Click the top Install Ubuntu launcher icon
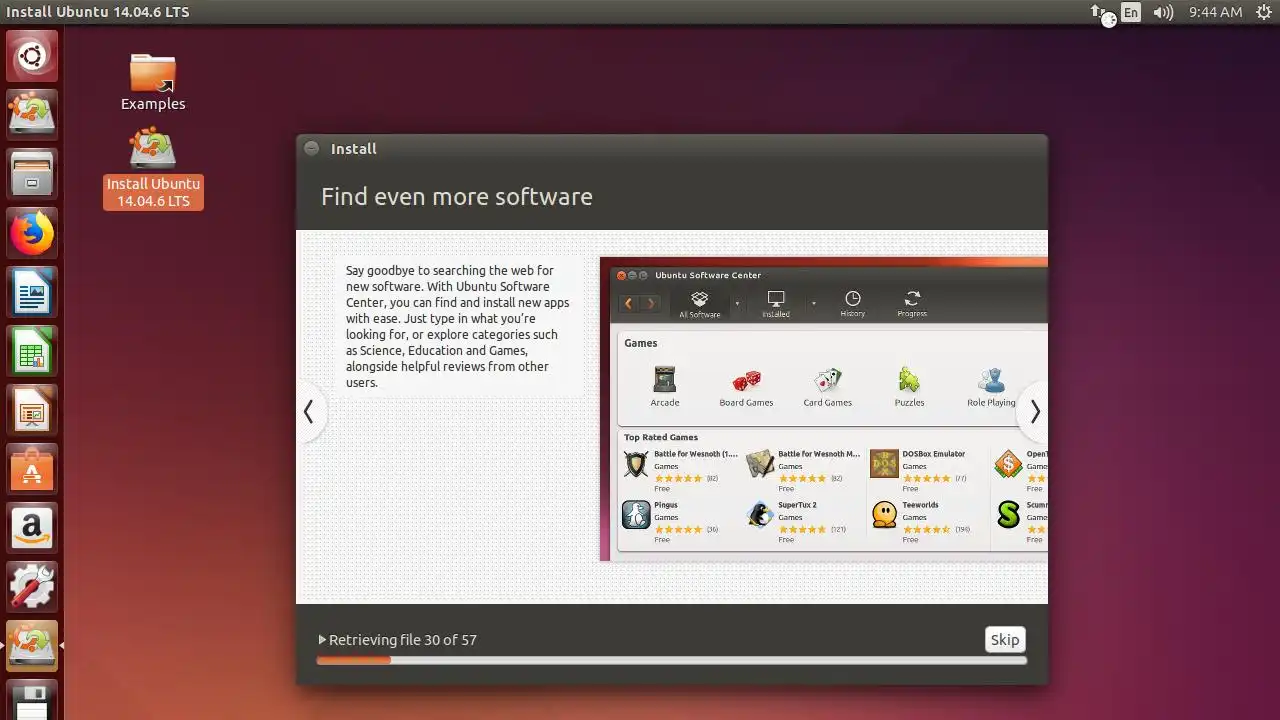The image size is (1280, 720). coord(32,115)
